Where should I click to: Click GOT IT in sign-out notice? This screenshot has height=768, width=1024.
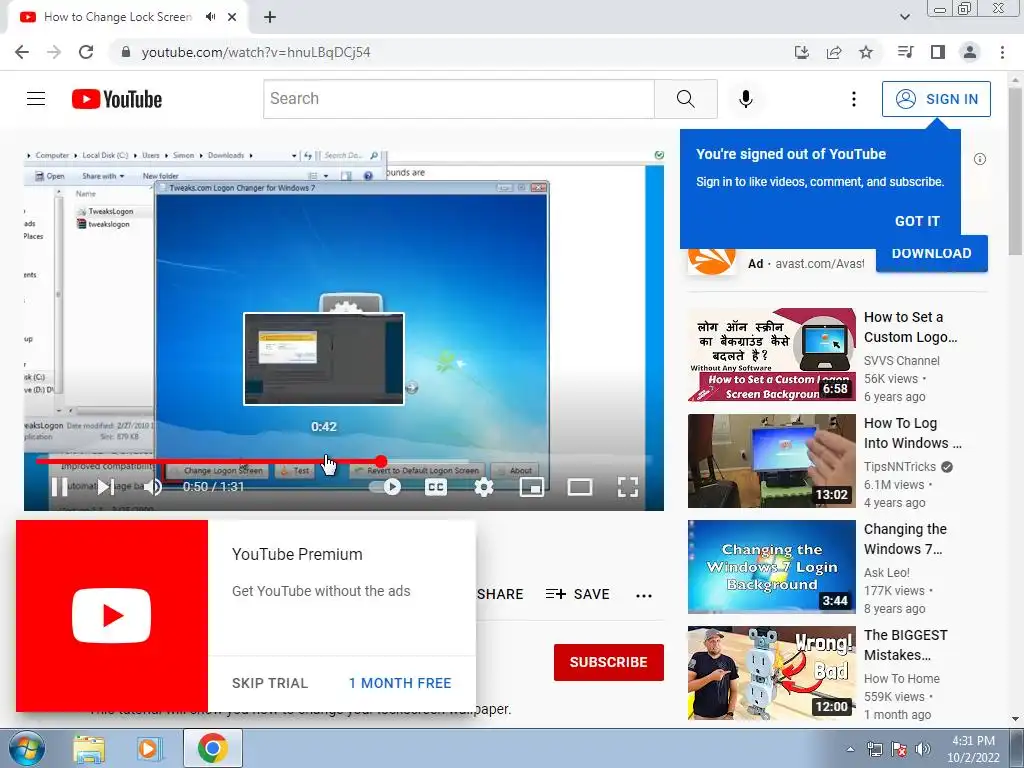point(917,221)
